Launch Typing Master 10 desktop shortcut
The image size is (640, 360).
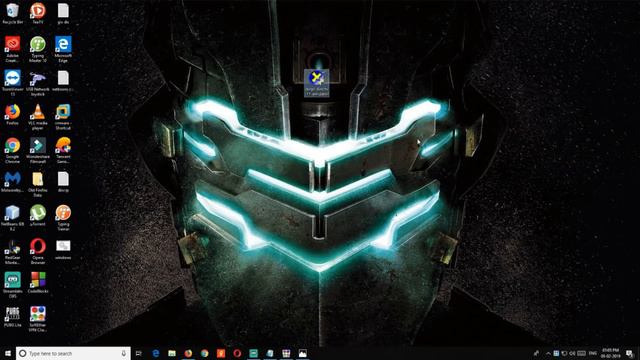coord(38,49)
